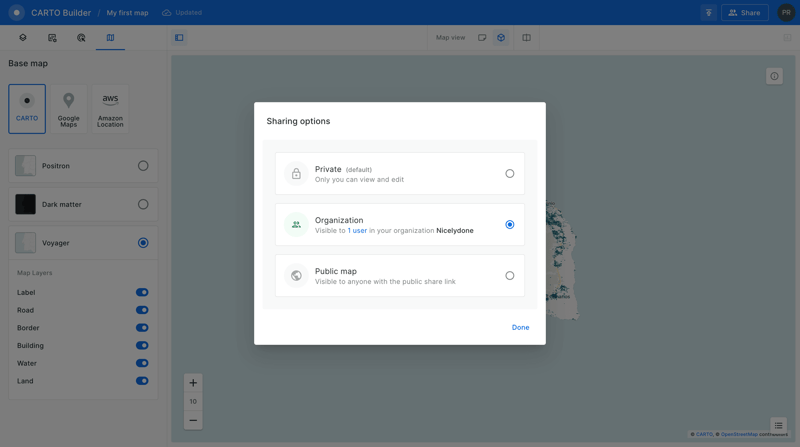The height and width of the screenshot is (447, 800).
Task: Open the Interactions tab icon
Action: point(81,38)
